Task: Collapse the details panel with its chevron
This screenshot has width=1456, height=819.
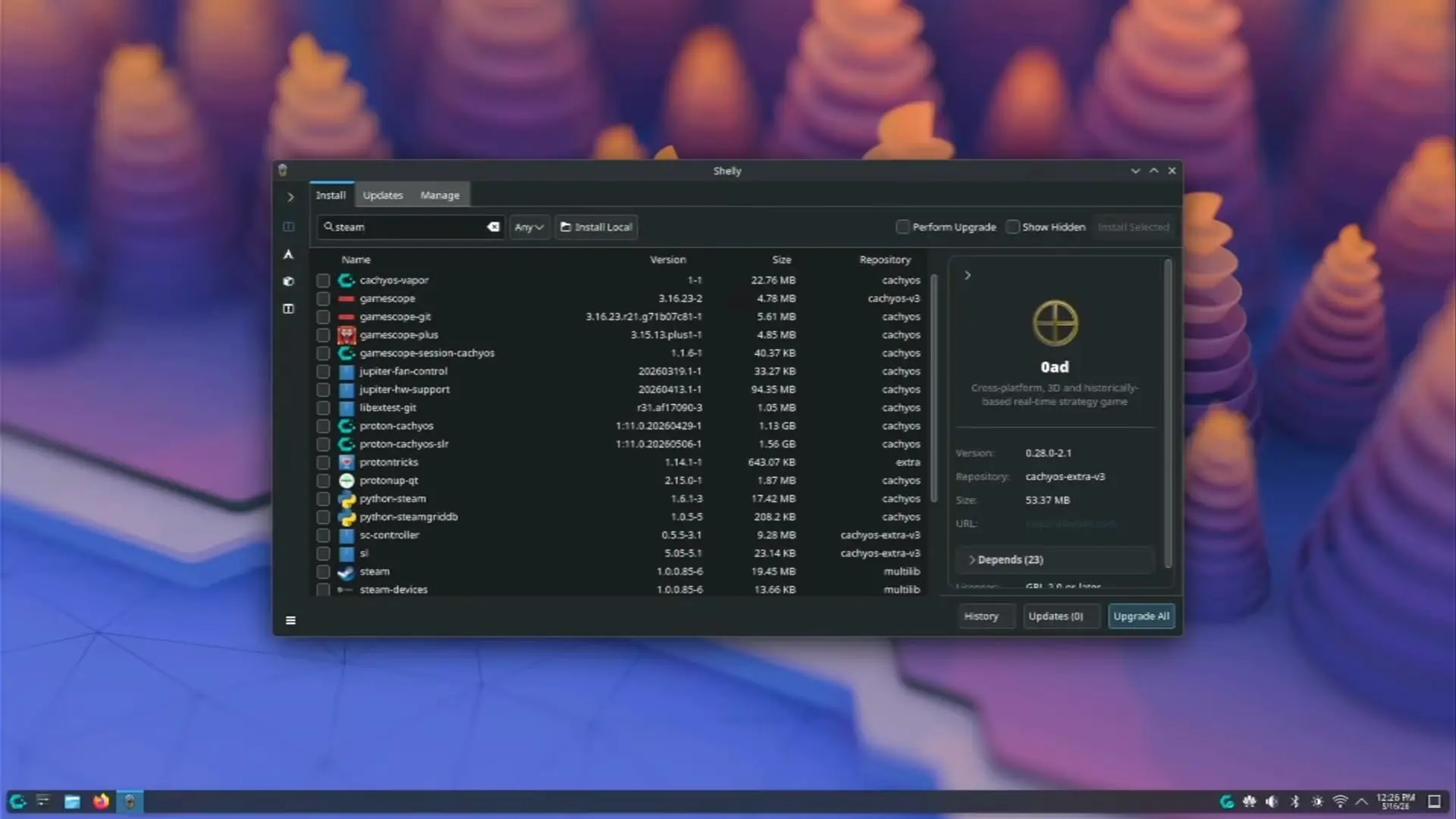Action: (968, 275)
